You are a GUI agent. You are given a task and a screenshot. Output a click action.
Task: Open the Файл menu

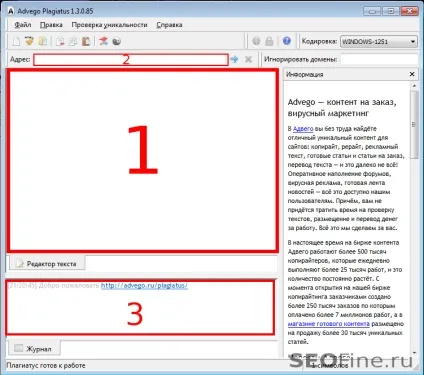[23, 25]
